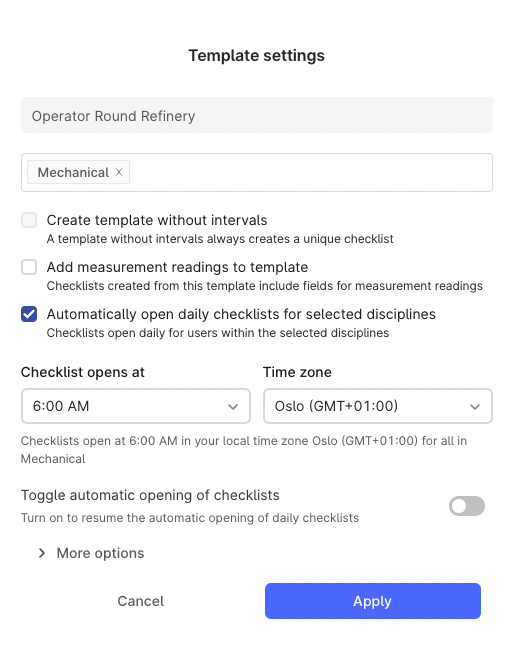Expand the More options section

click(91, 553)
